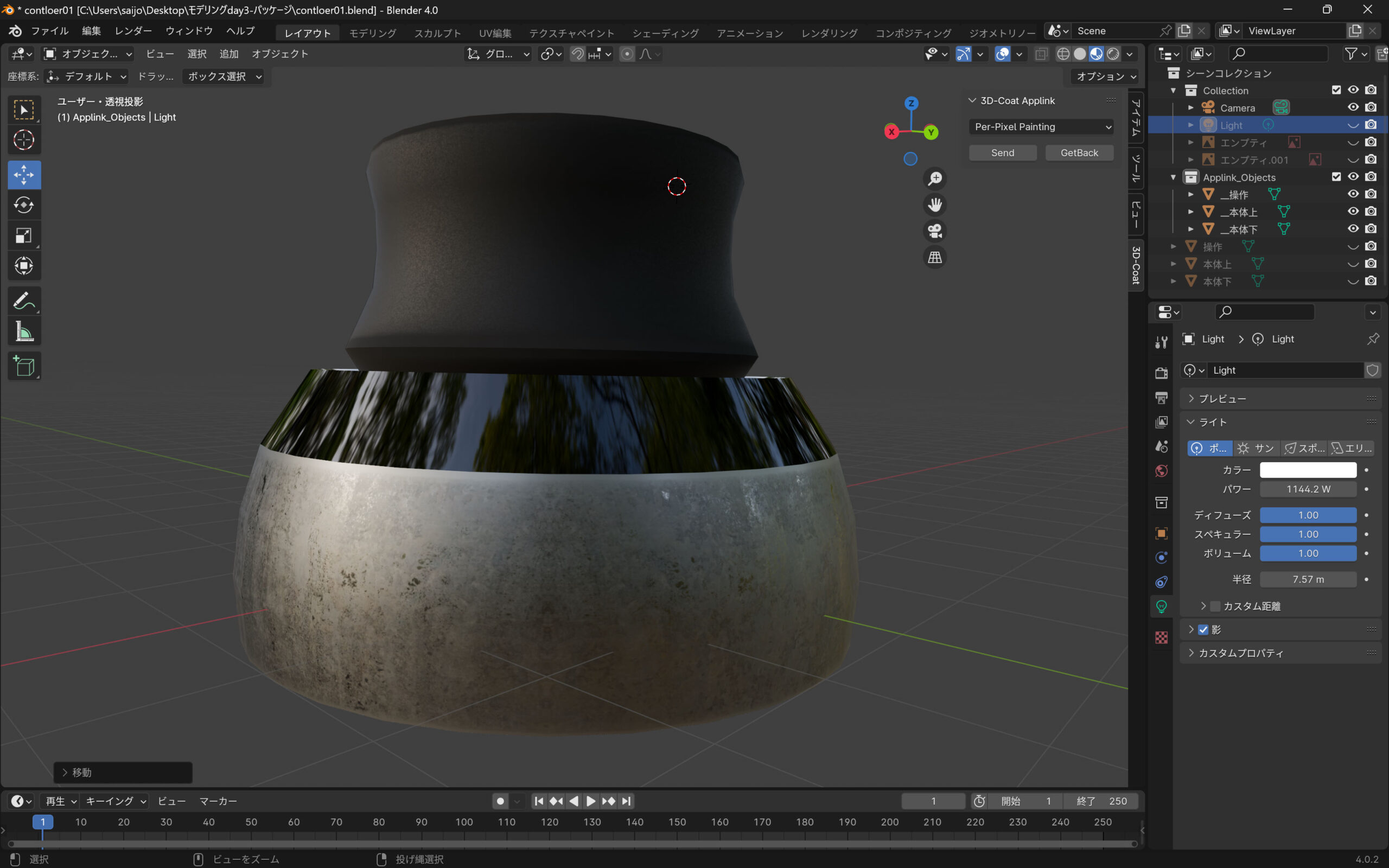Hide the Camera object in outliner
Image resolution: width=1389 pixels, height=868 pixels.
click(1353, 107)
